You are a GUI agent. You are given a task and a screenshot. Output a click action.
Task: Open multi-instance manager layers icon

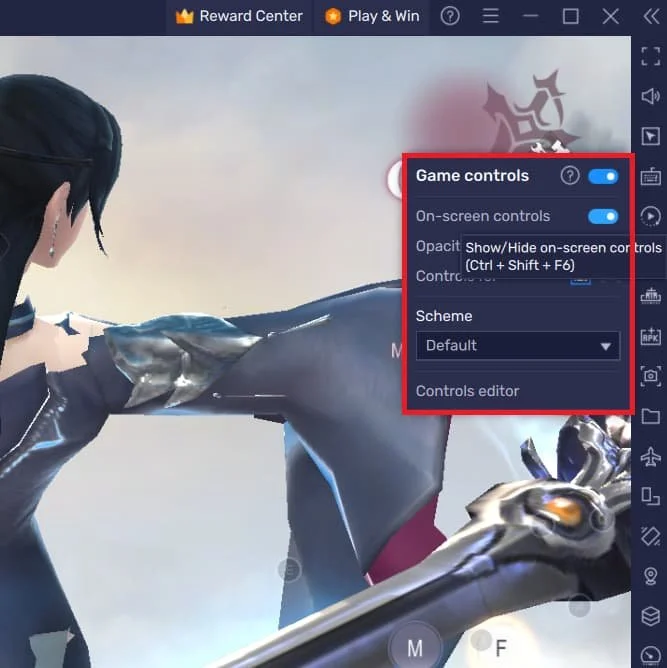(650, 616)
